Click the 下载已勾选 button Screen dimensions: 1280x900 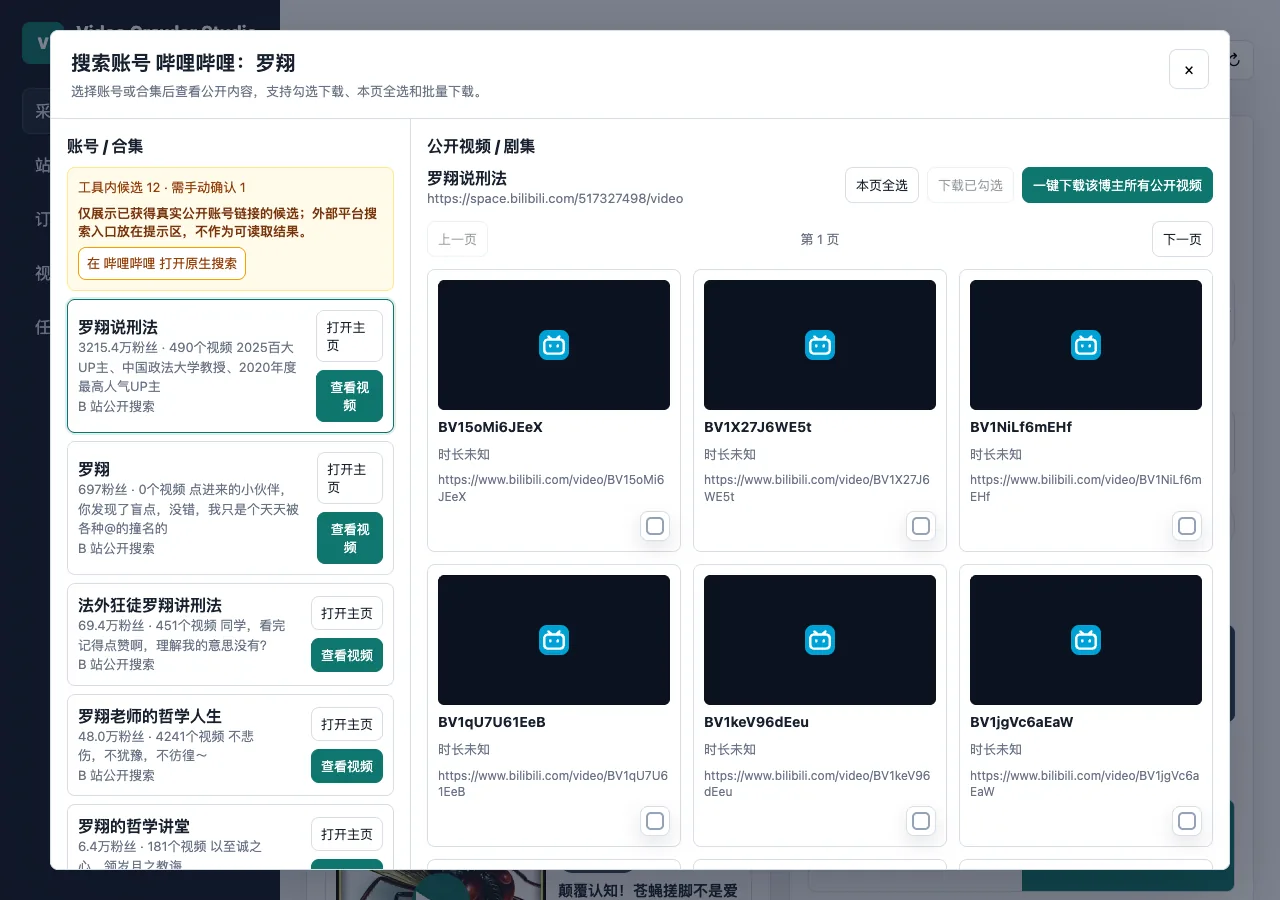coord(970,185)
